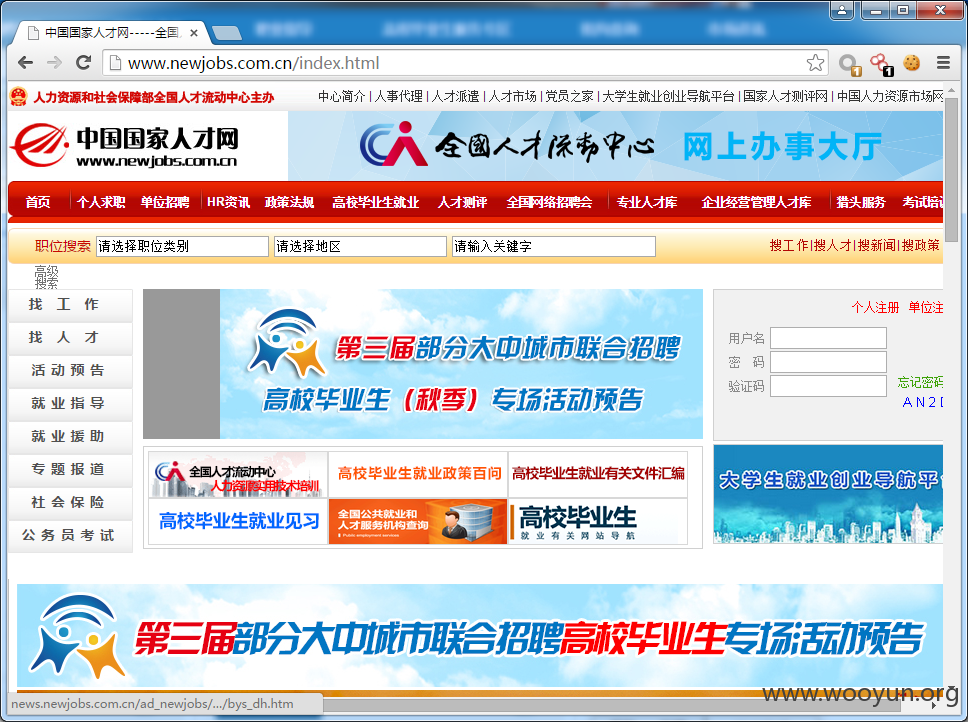Click the vertical scrollbar thumb
This screenshot has width=968, height=722.
(951, 170)
